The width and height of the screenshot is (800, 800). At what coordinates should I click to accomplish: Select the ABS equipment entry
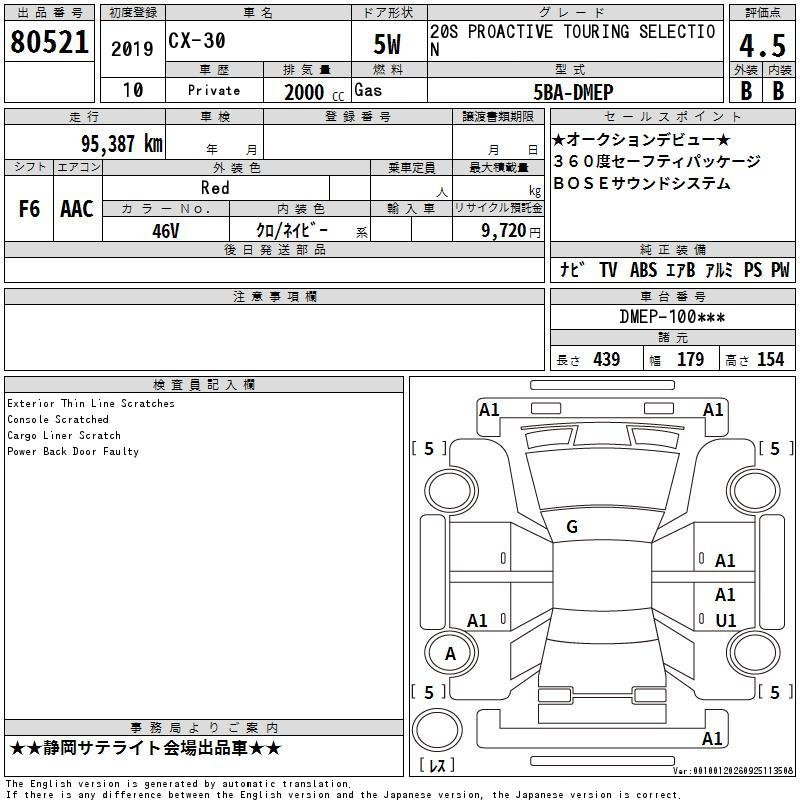tap(643, 270)
